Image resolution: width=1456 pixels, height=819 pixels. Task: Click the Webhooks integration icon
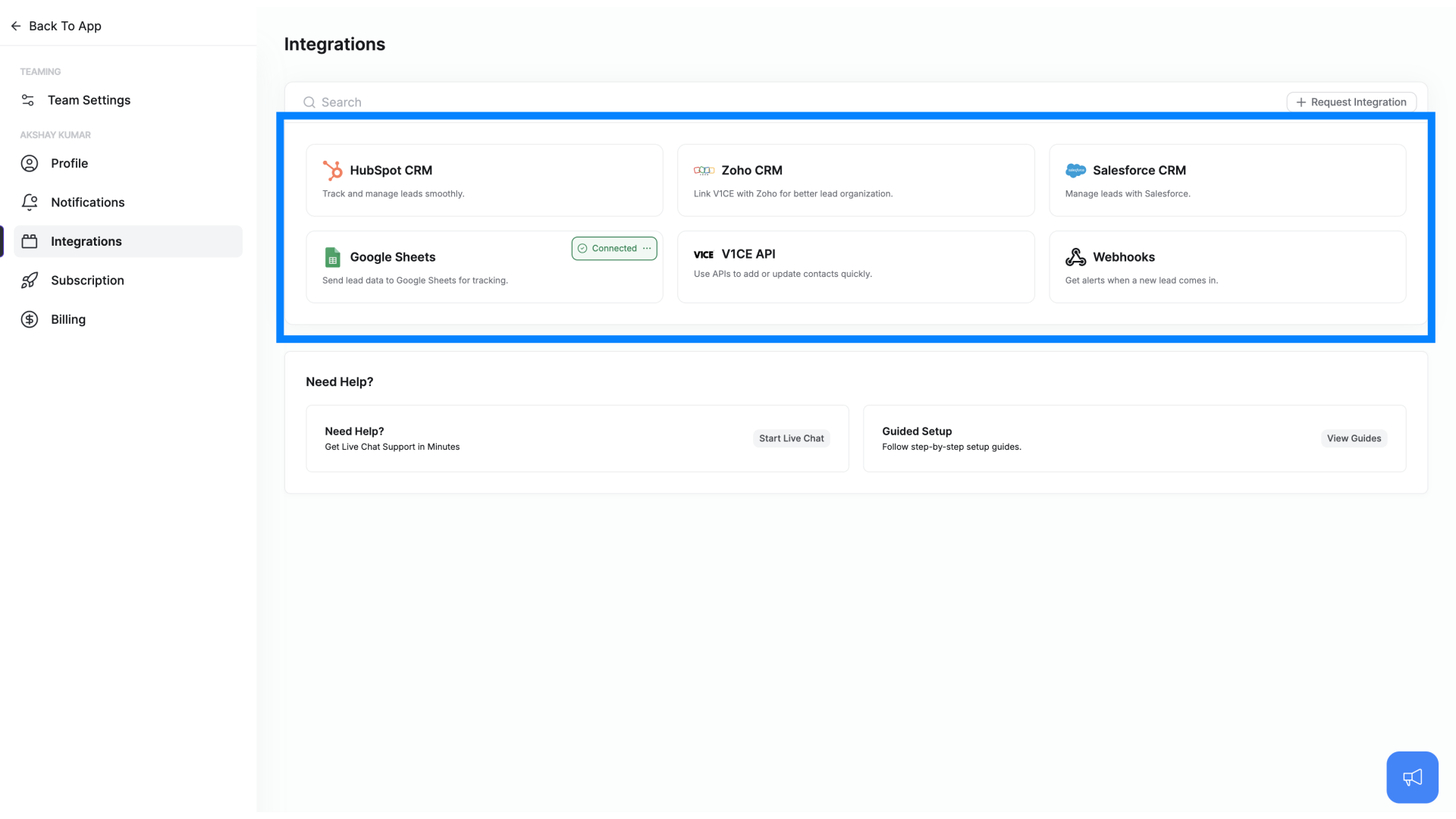[1075, 257]
